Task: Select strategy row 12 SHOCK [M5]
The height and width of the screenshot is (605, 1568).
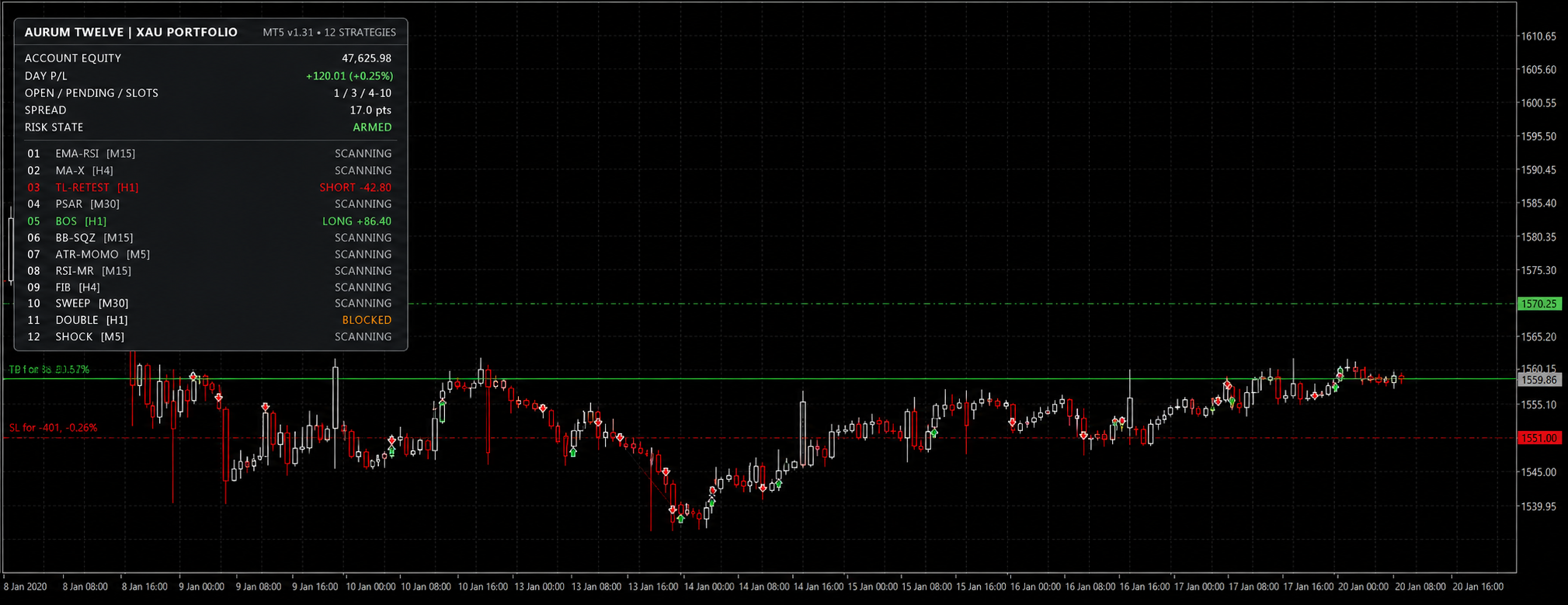Action: coord(210,337)
